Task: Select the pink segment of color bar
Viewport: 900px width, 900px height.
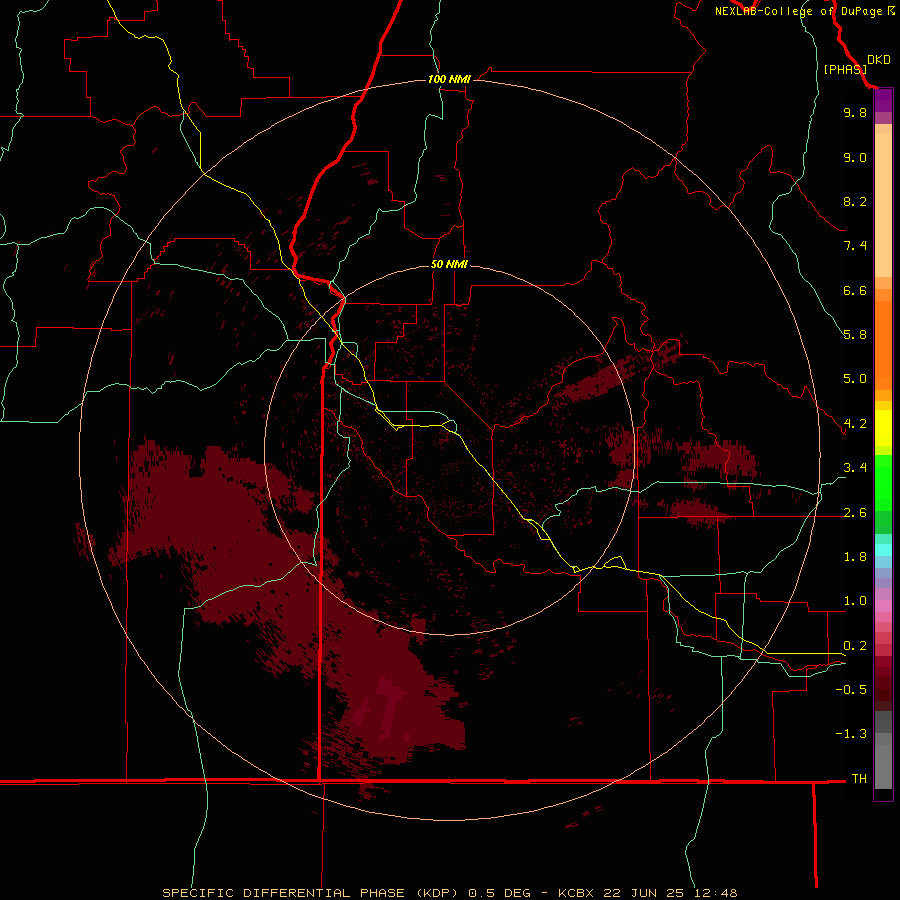Action: click(883, 606)
